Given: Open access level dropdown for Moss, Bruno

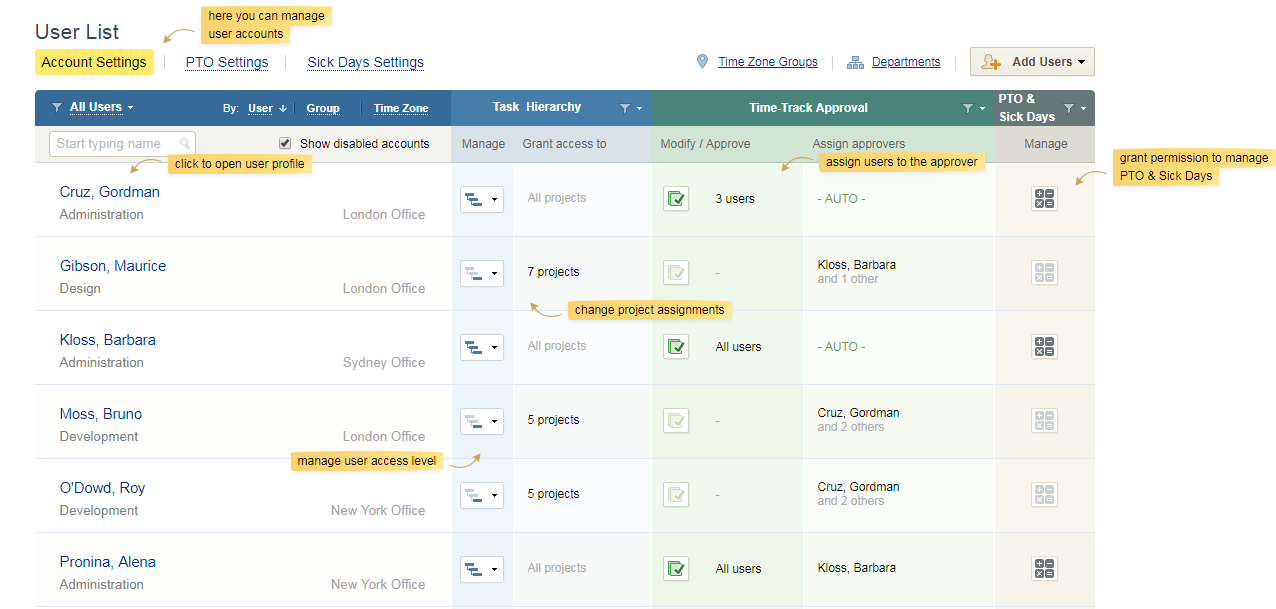Looking at the screenshot, I should pyautogui.click(x=482, y=421).
